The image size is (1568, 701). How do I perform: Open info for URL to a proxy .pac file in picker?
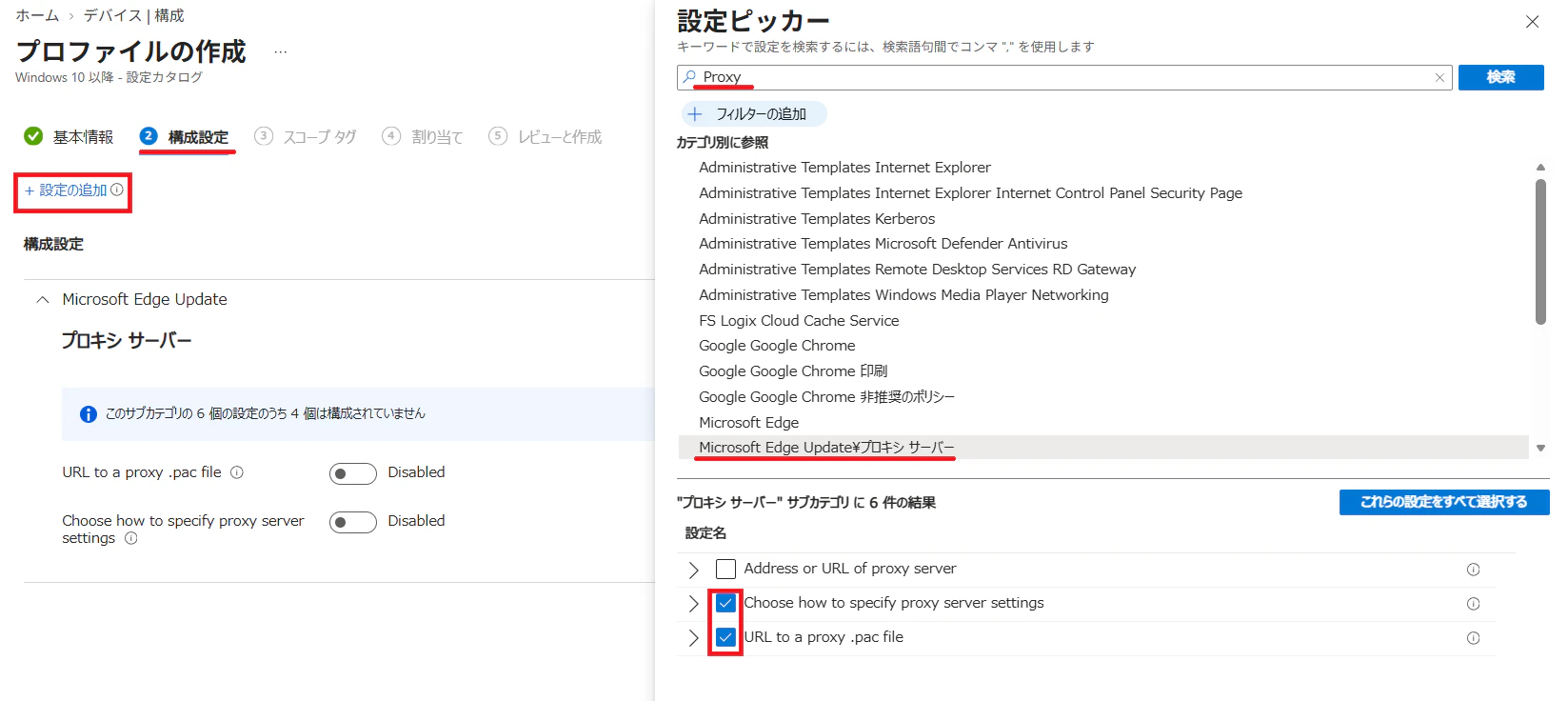1473,638
